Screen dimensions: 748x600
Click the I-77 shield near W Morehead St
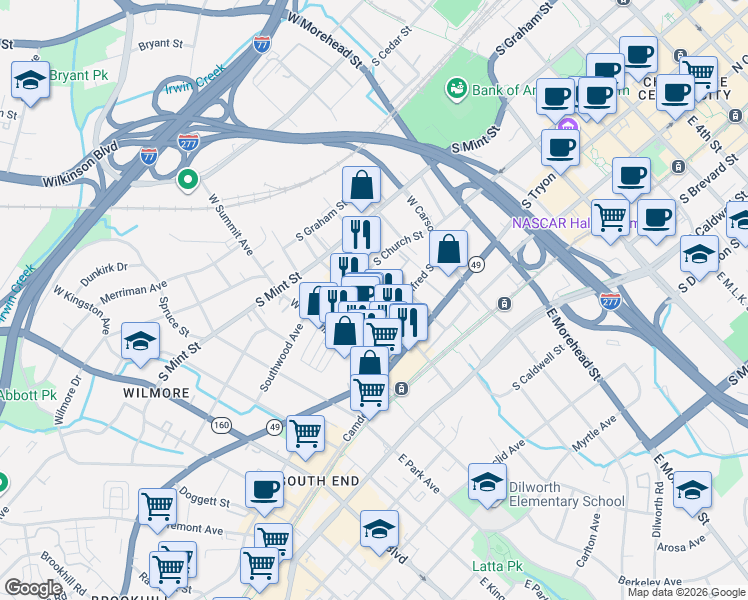click(x=262, y=44)
